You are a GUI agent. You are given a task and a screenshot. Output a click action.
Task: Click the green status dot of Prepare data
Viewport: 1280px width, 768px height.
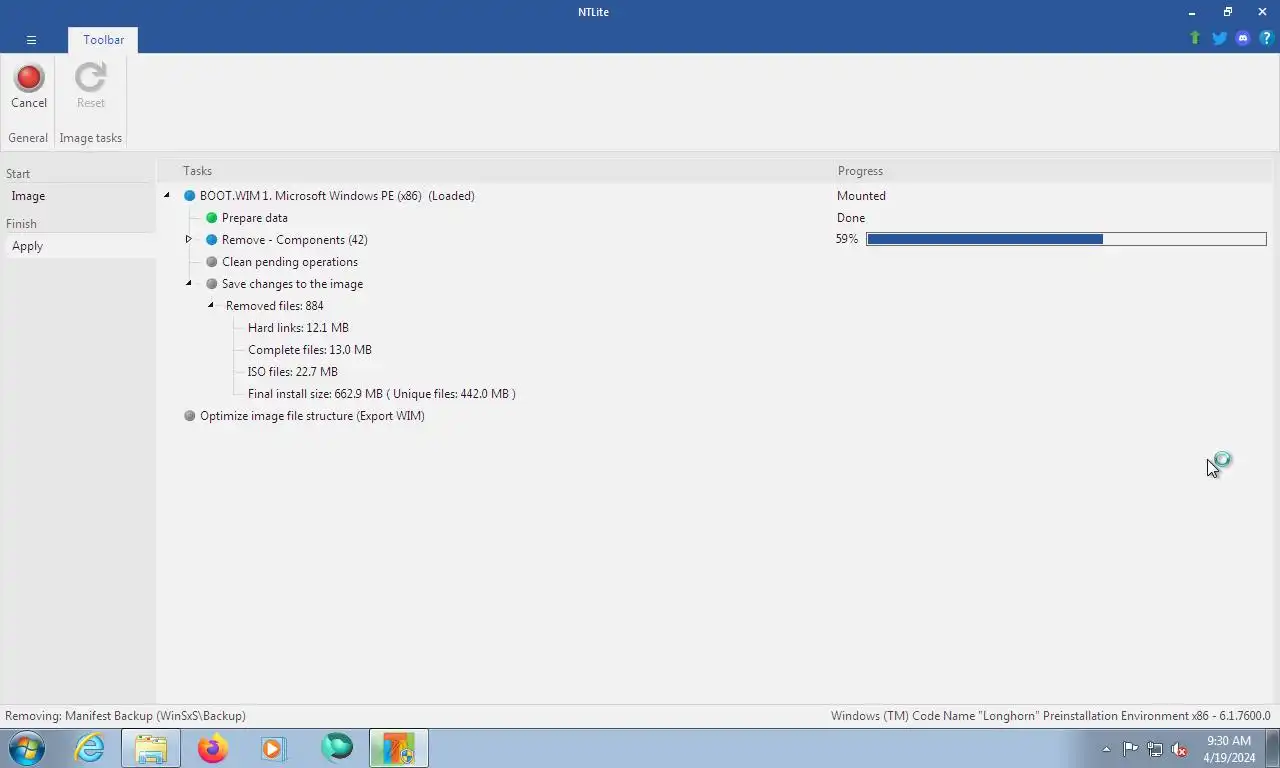[x=212, y=218]
